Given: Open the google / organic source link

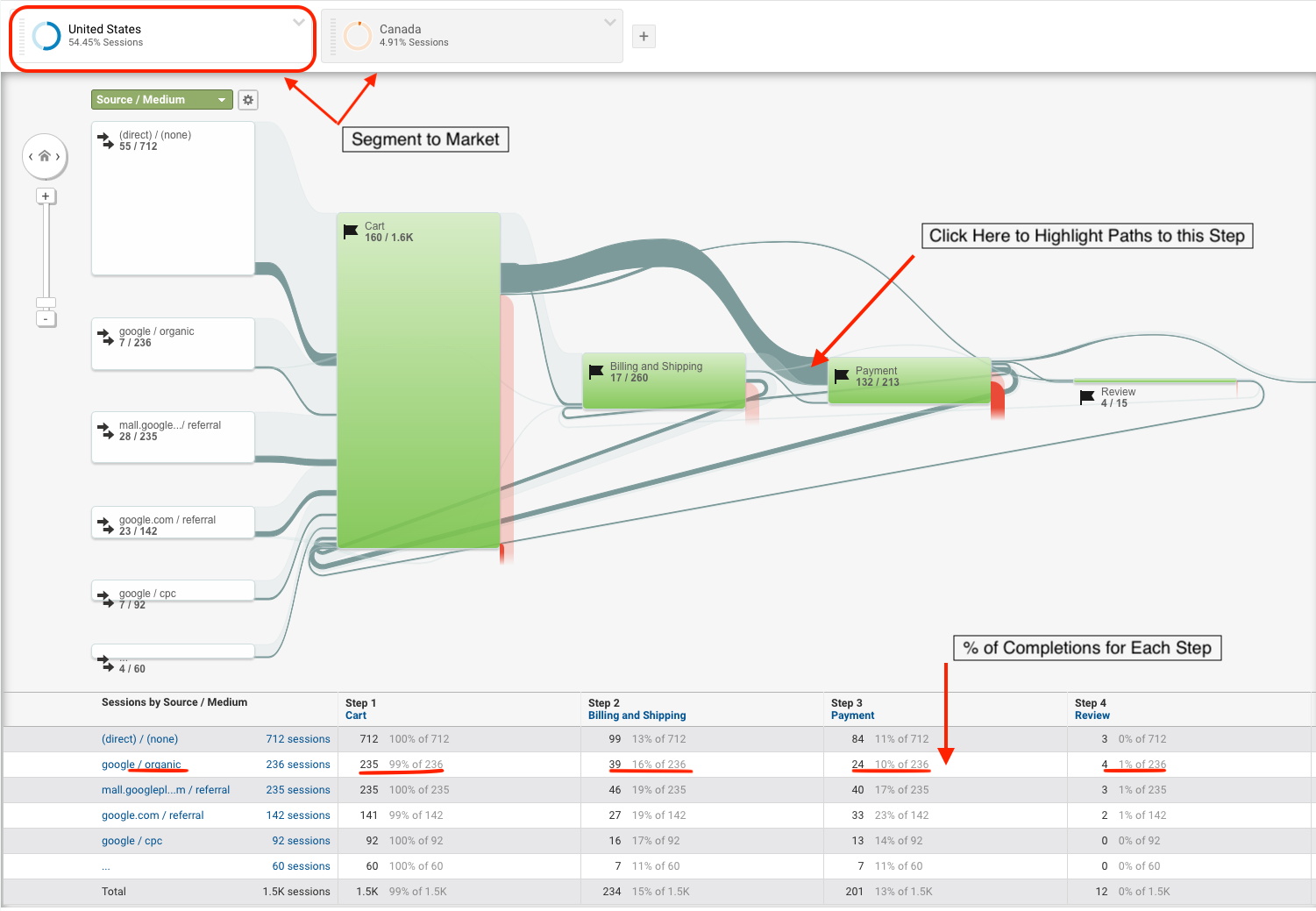Looking at the screenshot, I should pos(143,764).
